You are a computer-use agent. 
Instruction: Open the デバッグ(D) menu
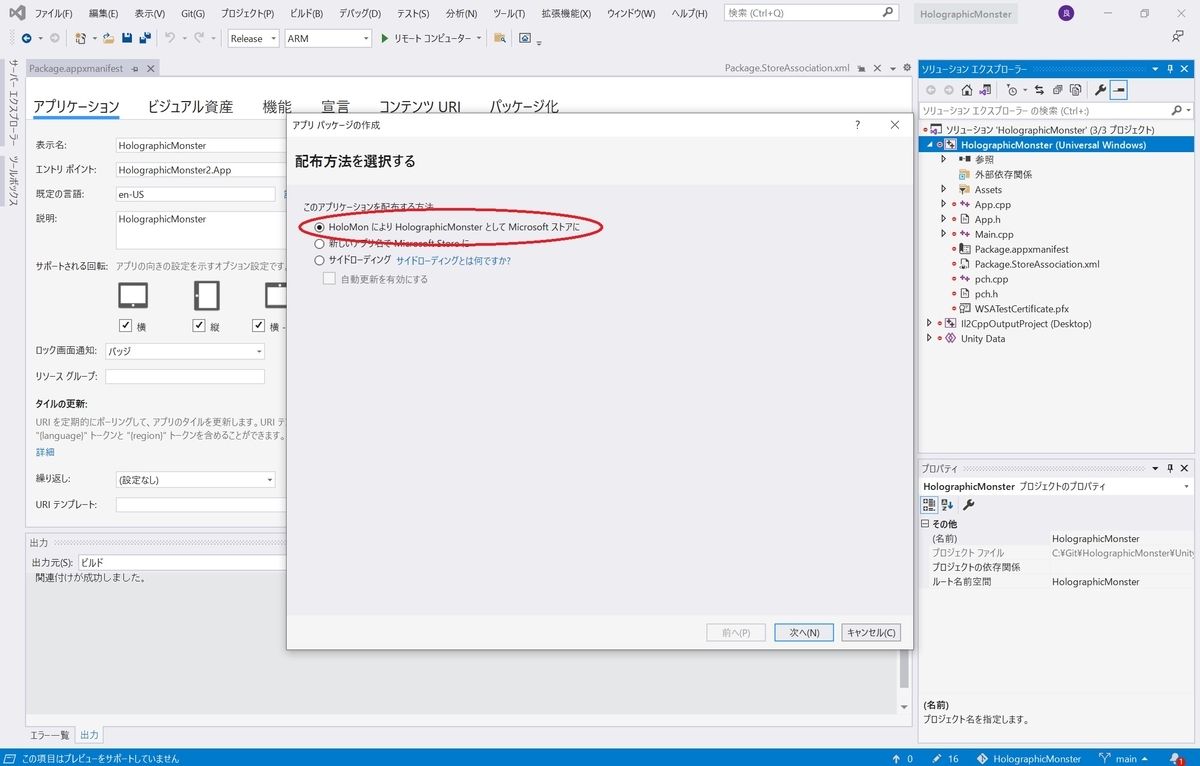(x=359, y=13)
